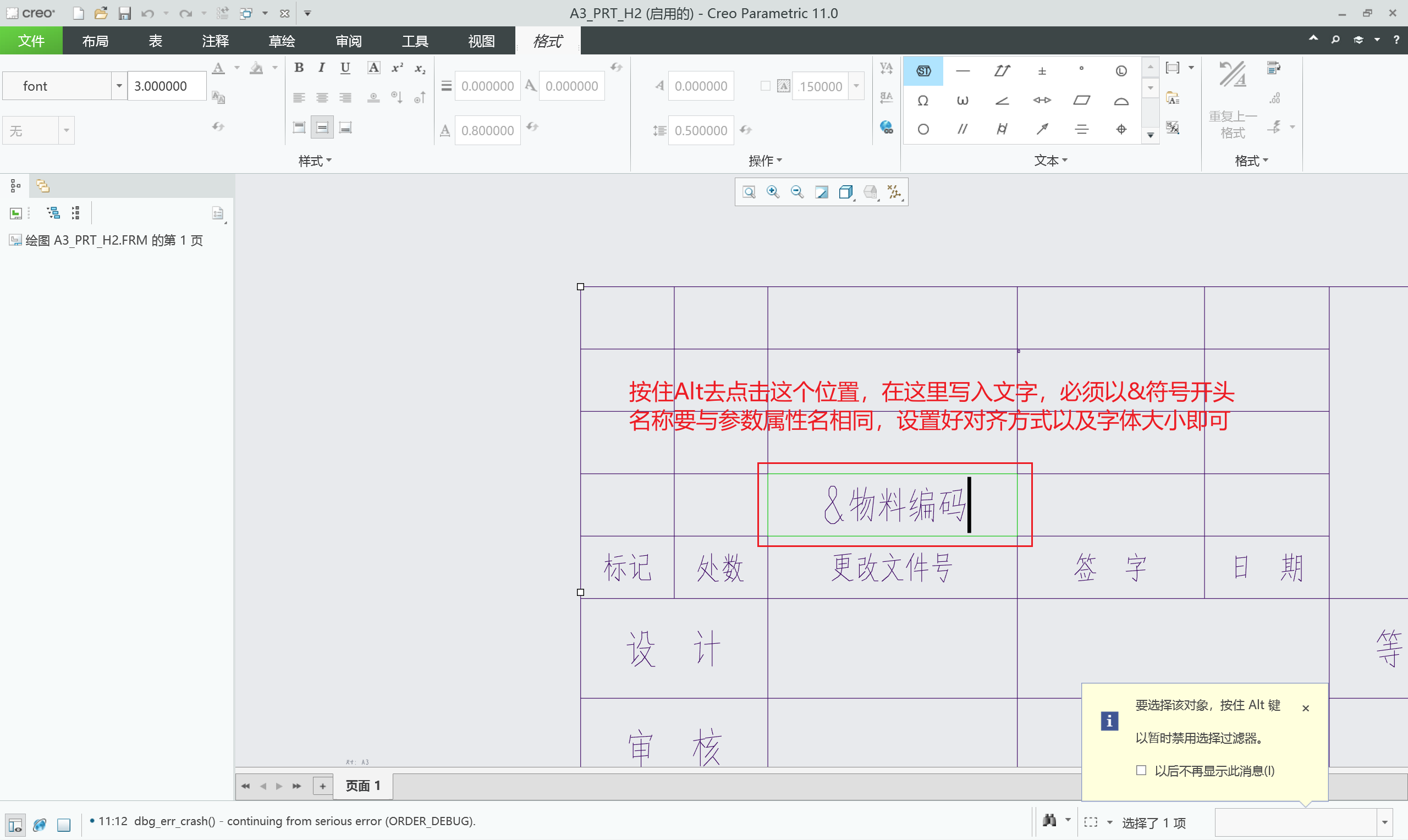
Task: Pick the font color A button
Action: tap(218, 68)
